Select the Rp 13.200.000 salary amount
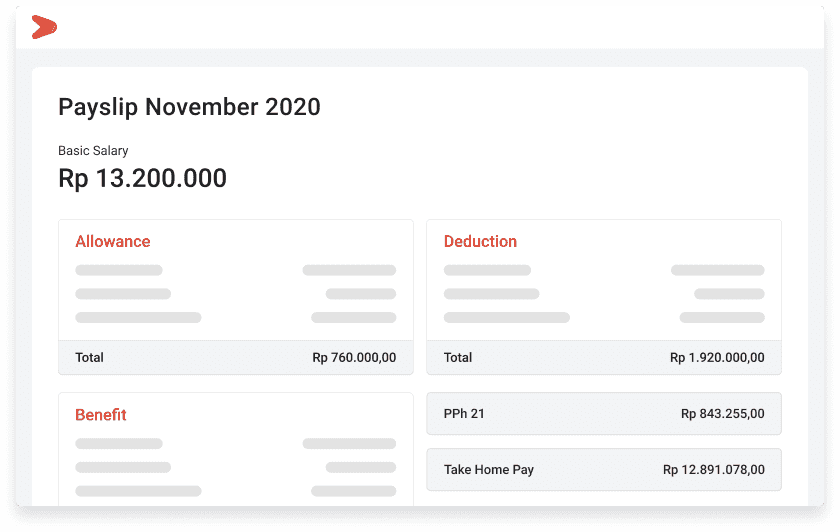Image resolution: width=840 pixels, height=532 pixels. 142,179
